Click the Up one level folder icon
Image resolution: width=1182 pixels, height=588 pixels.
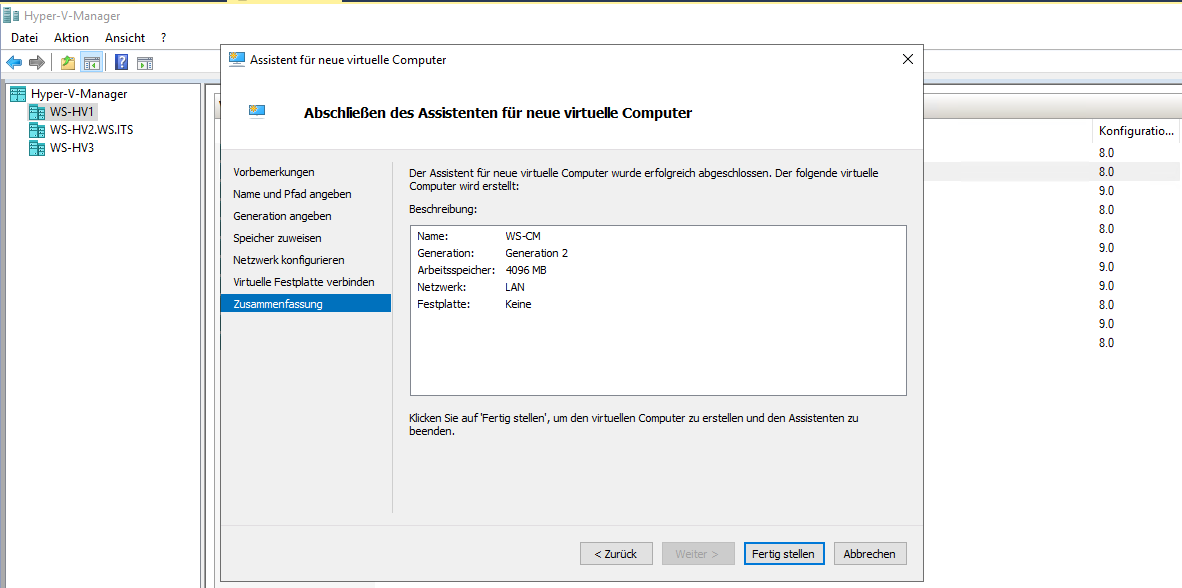point(68,63)
